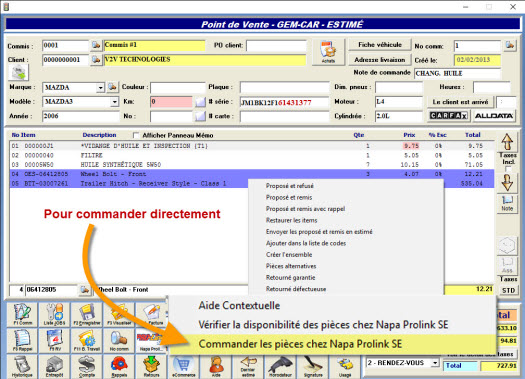Save with the F2 Enregistrer icon
525x379 pixels.
click(x=86, y=314)
